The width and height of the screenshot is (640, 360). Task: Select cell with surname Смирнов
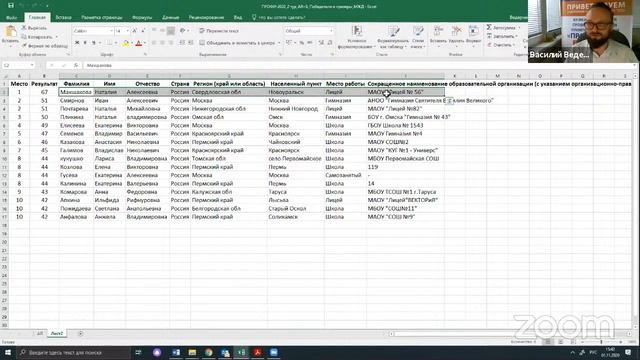[x=76, y=100]
